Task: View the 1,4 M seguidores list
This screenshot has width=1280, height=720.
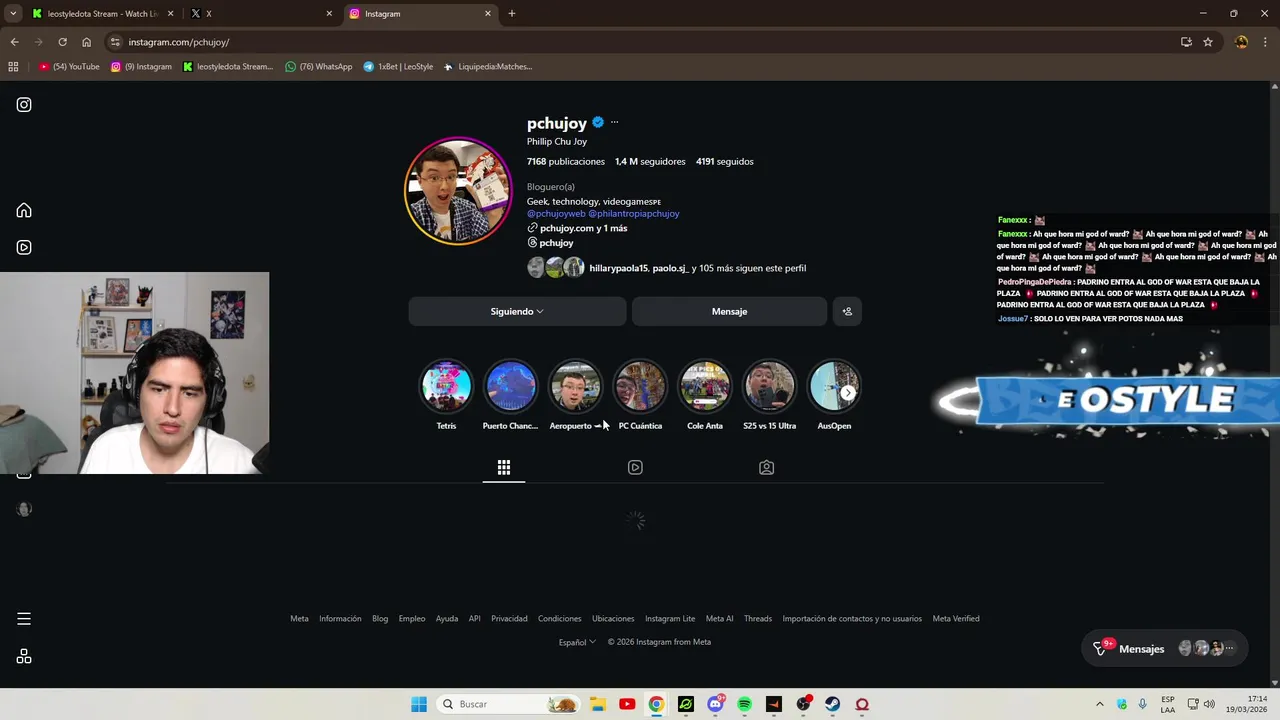Action: 650,161
